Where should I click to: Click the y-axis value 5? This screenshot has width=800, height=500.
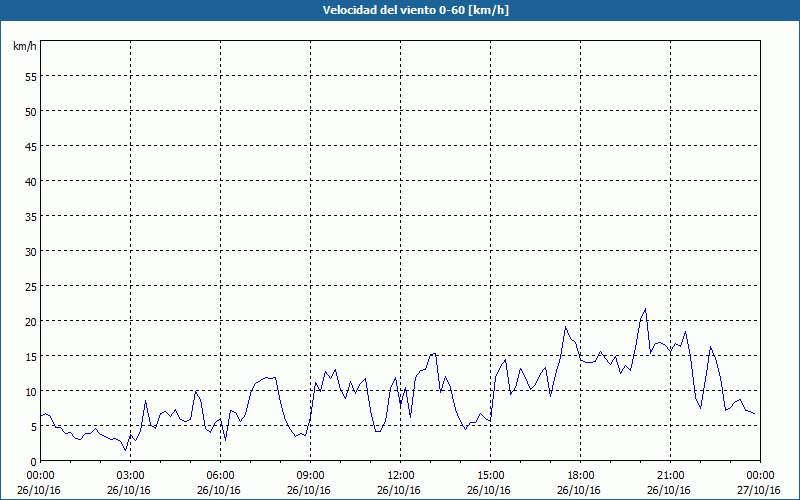point(34,427)
